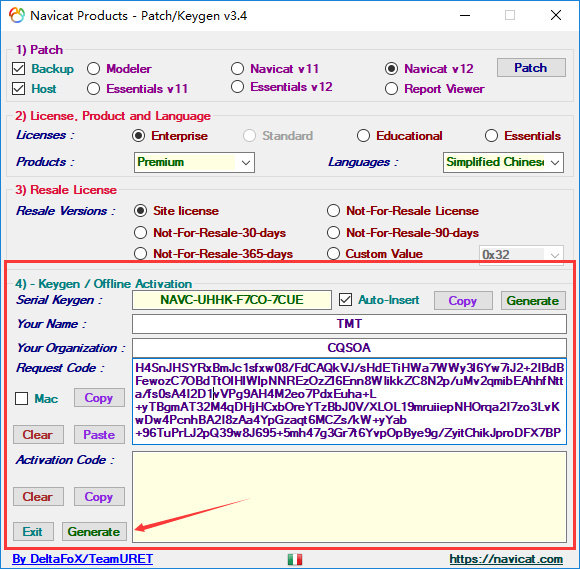Choose Not-For-Resale-365-days option
This screenshot has height=569, width=580.
click(x=141, y=254)
